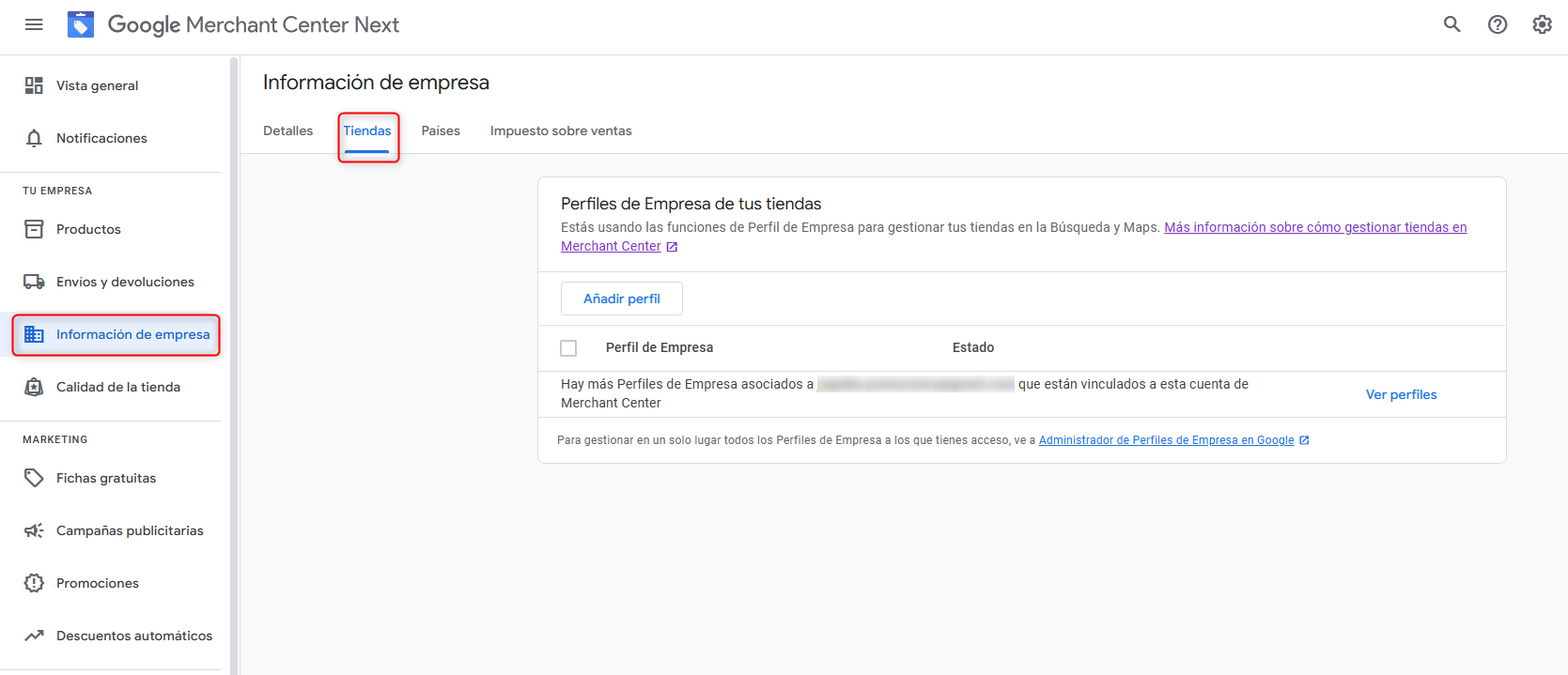1568x675 pixels.
Task: Click the Envíos y devoluciones truck icon
Action: [x=34, y=282]
